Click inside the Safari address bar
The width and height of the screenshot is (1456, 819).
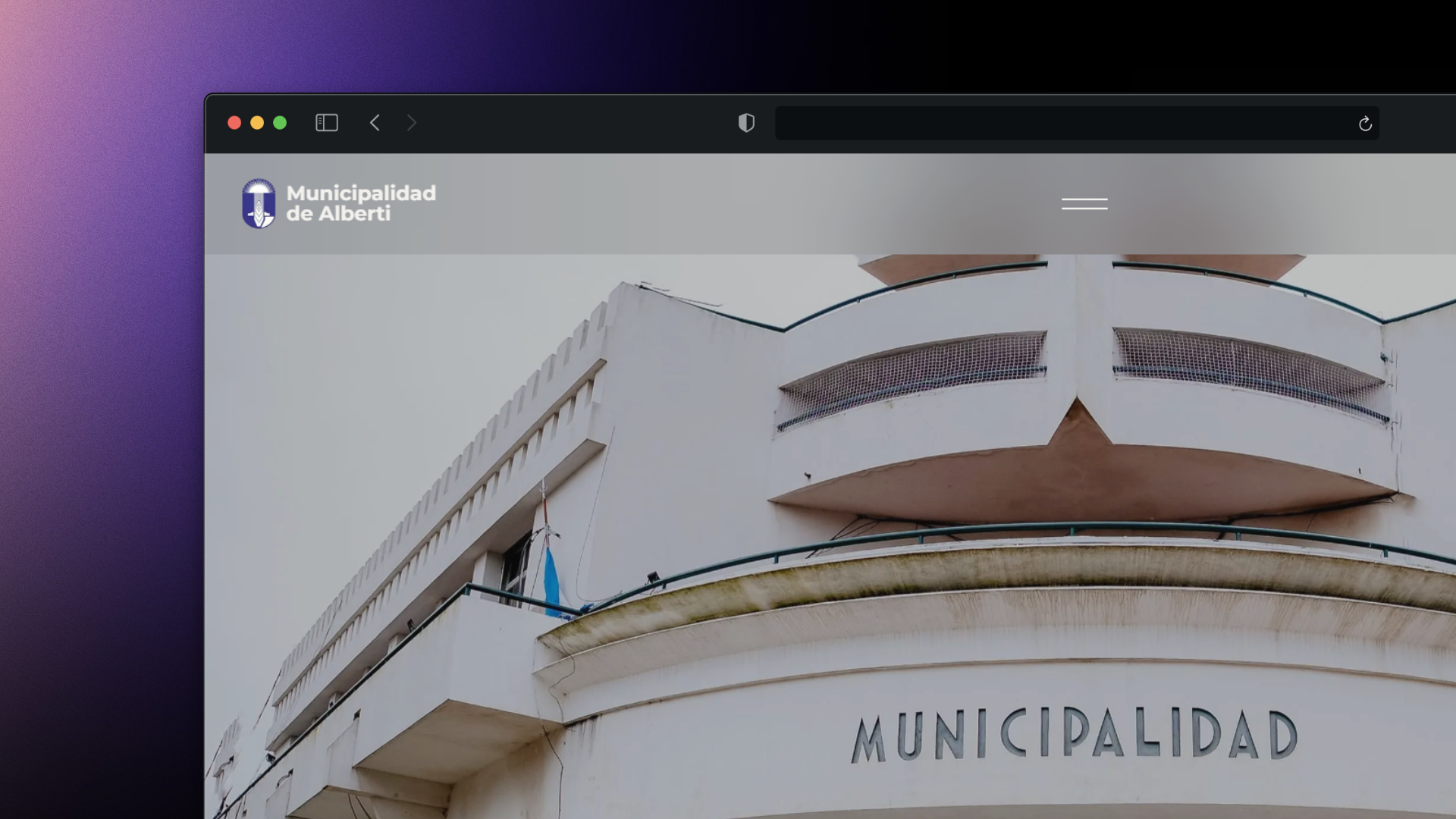(x=1077, y=123)
